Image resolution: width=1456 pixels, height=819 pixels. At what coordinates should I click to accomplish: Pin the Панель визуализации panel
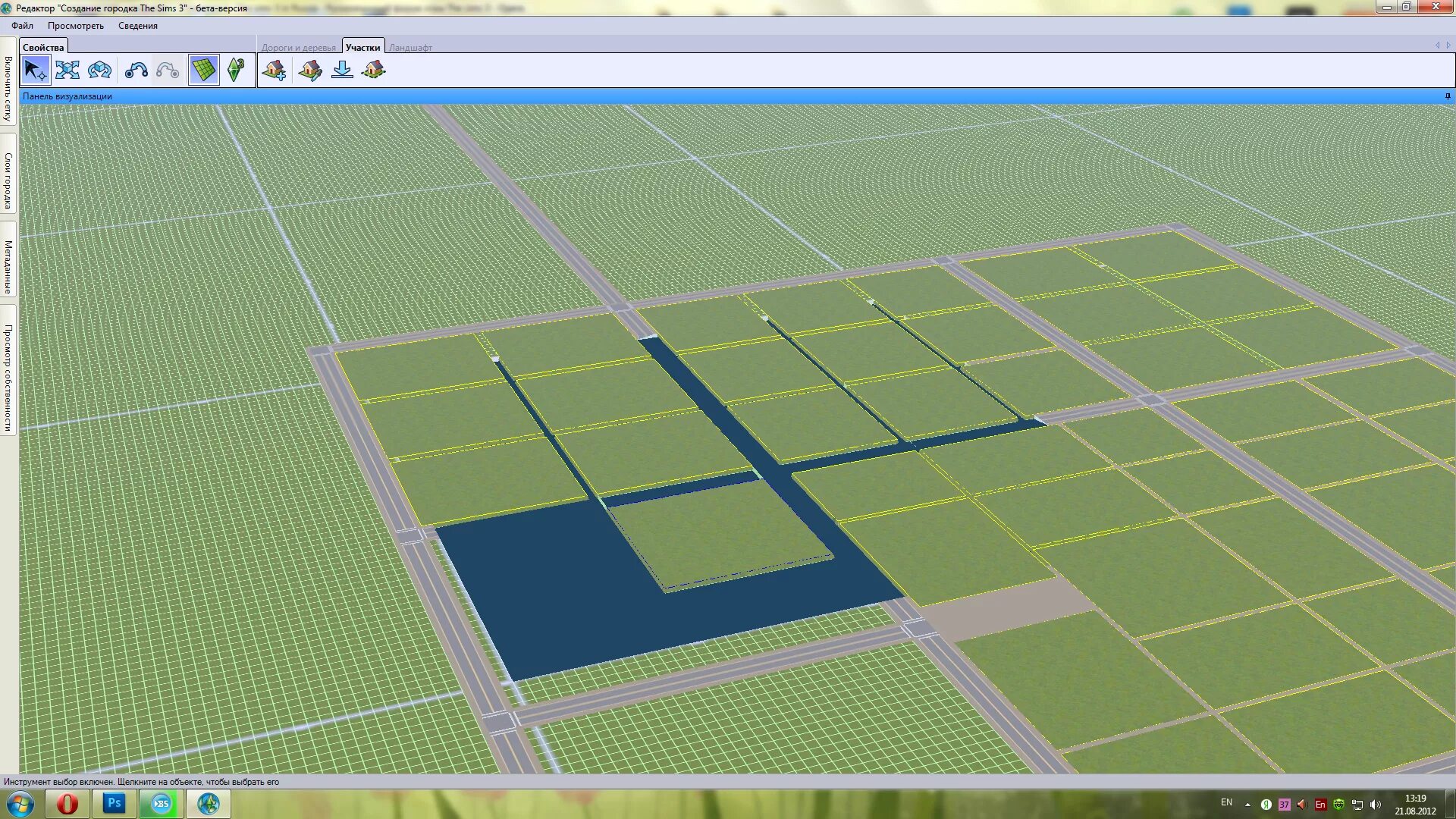click(x=1448, y=96)
